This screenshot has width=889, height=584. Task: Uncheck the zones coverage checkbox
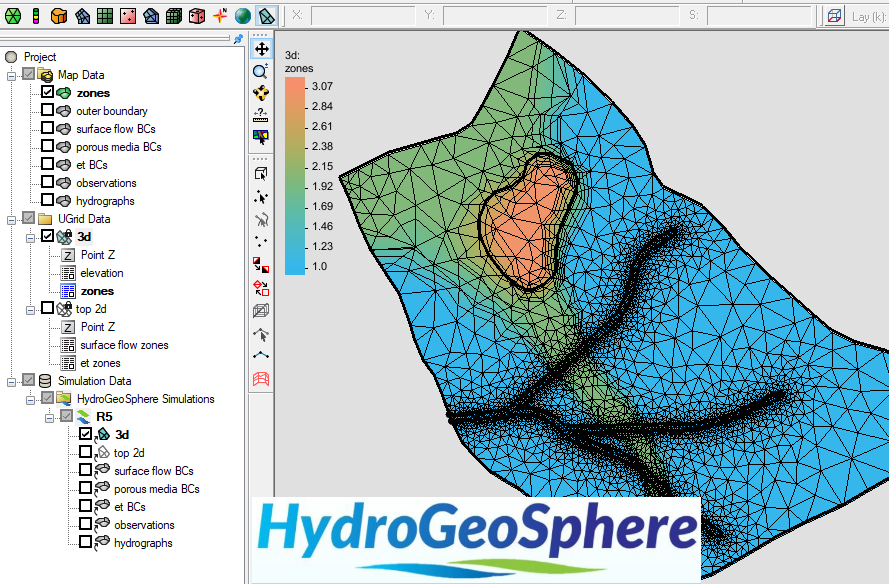pyautogui.click(x=47, y=93)
